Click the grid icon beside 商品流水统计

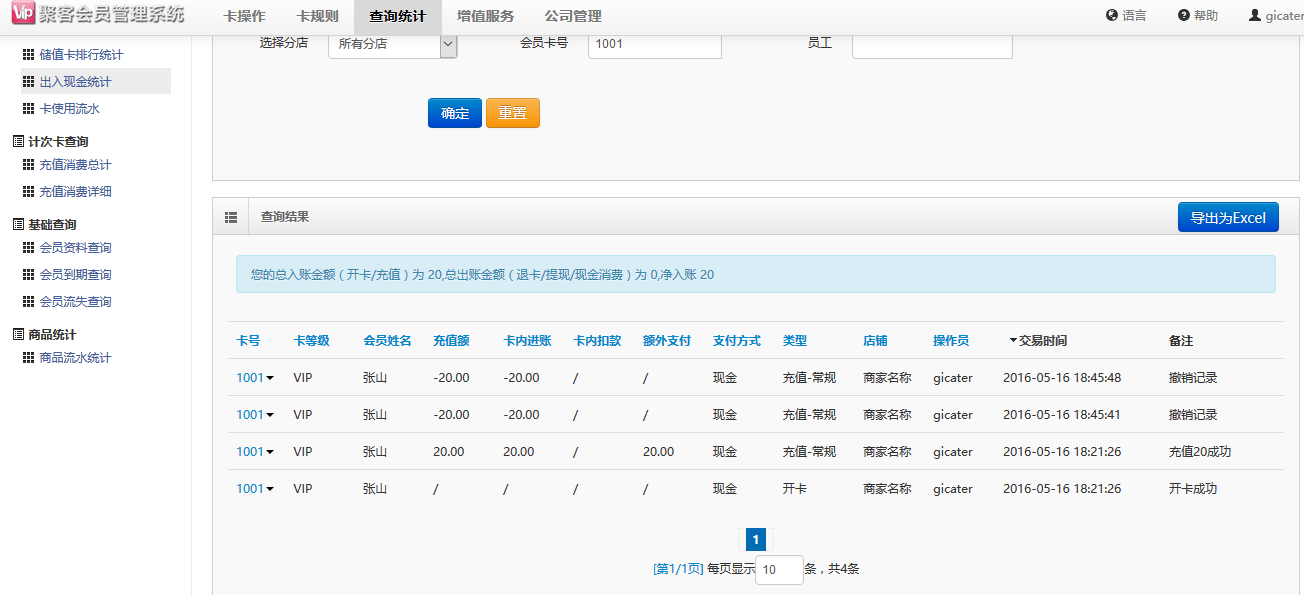(x=28, y=358)
